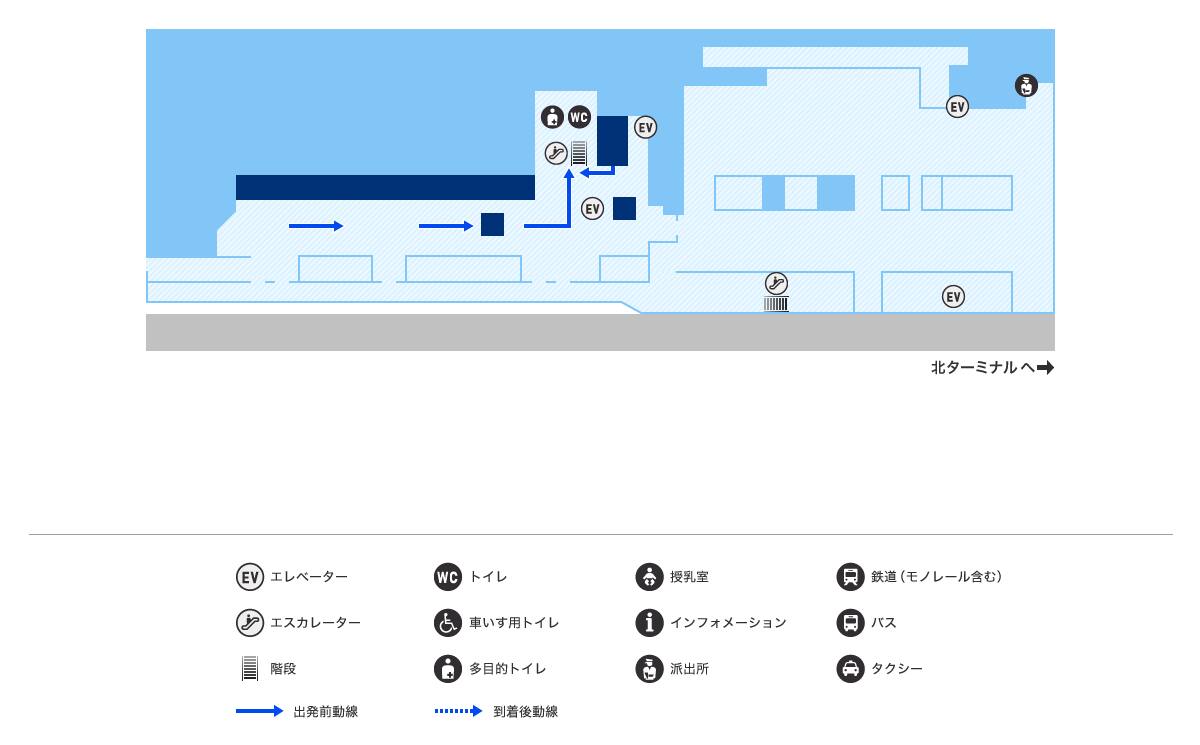Click the 派出所 police box icon at top right
Image resolution: width=1200 pixels, height=745 pixels.
point(1026,86)
